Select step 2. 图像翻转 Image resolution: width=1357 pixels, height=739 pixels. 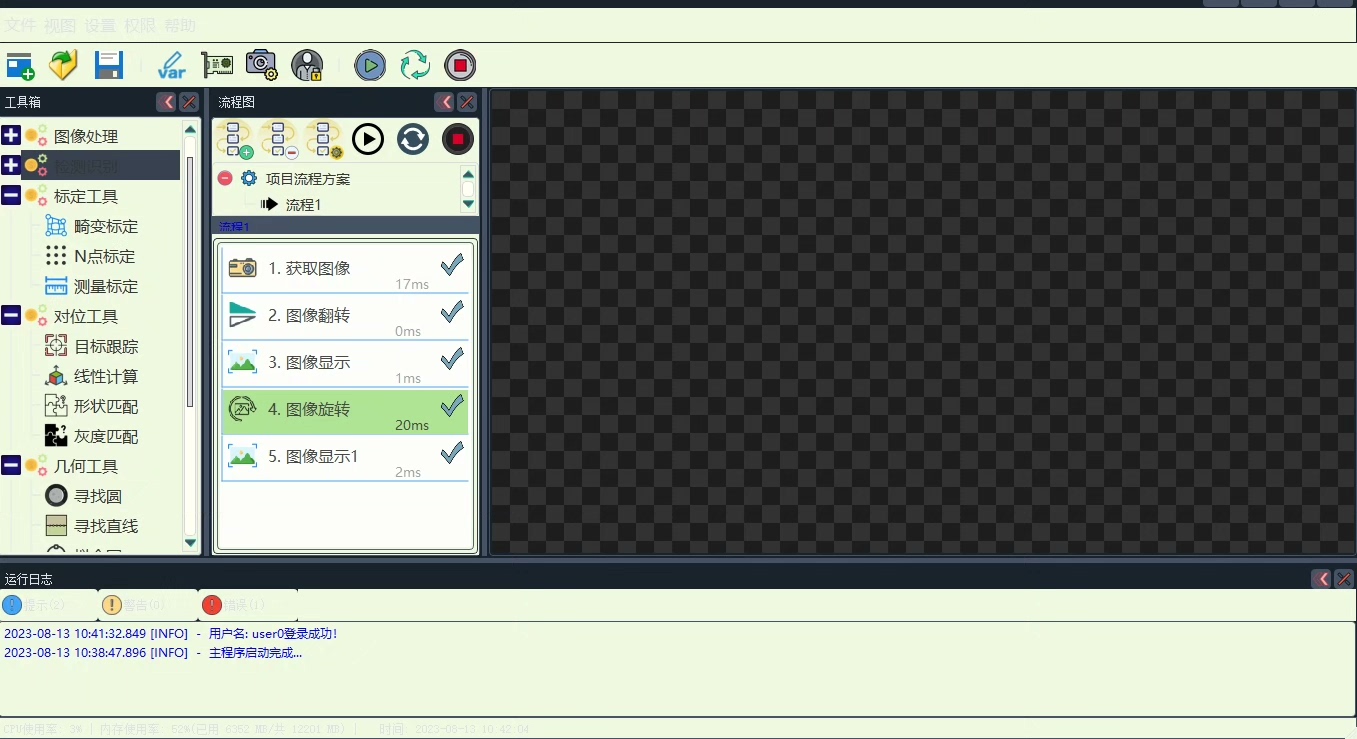345,315
